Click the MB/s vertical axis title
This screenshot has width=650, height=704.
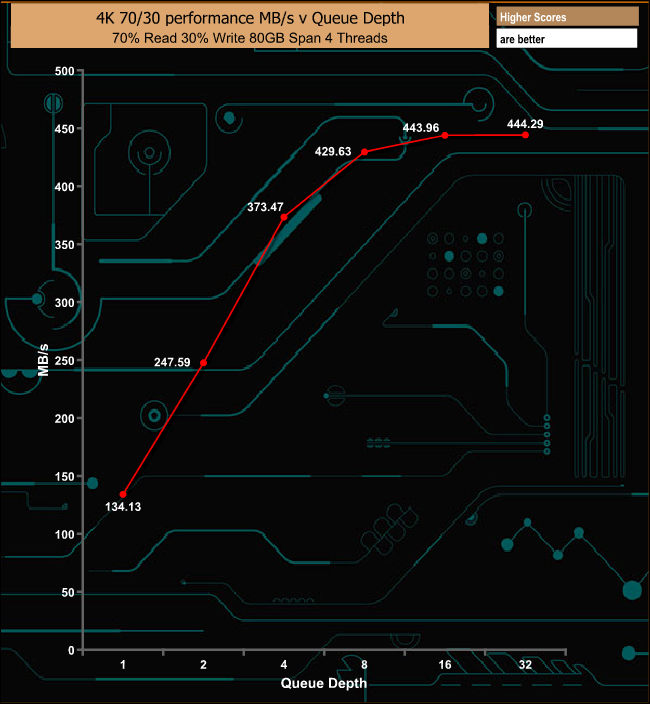point(44,360)
